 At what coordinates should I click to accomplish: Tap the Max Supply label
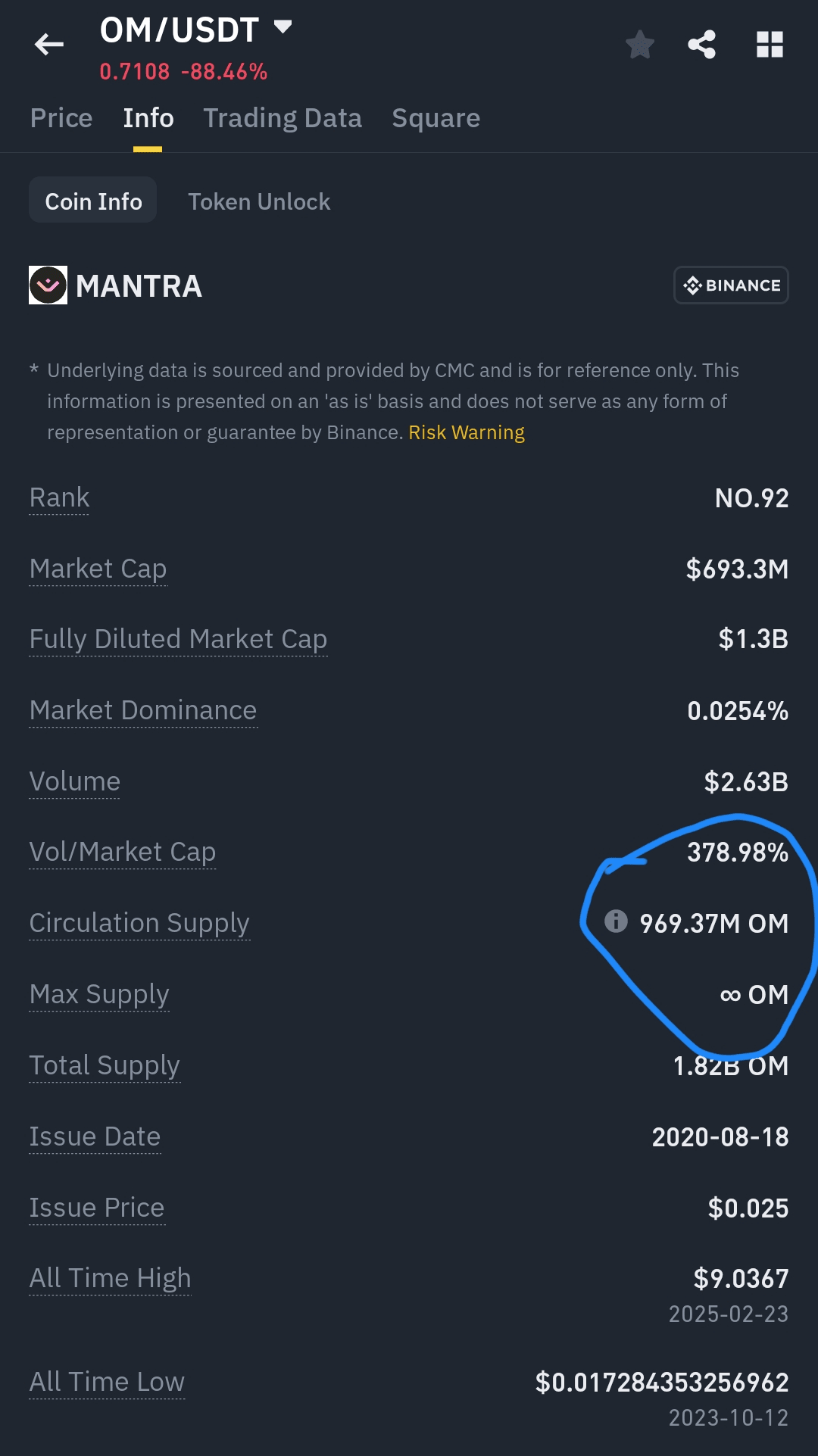99,994
